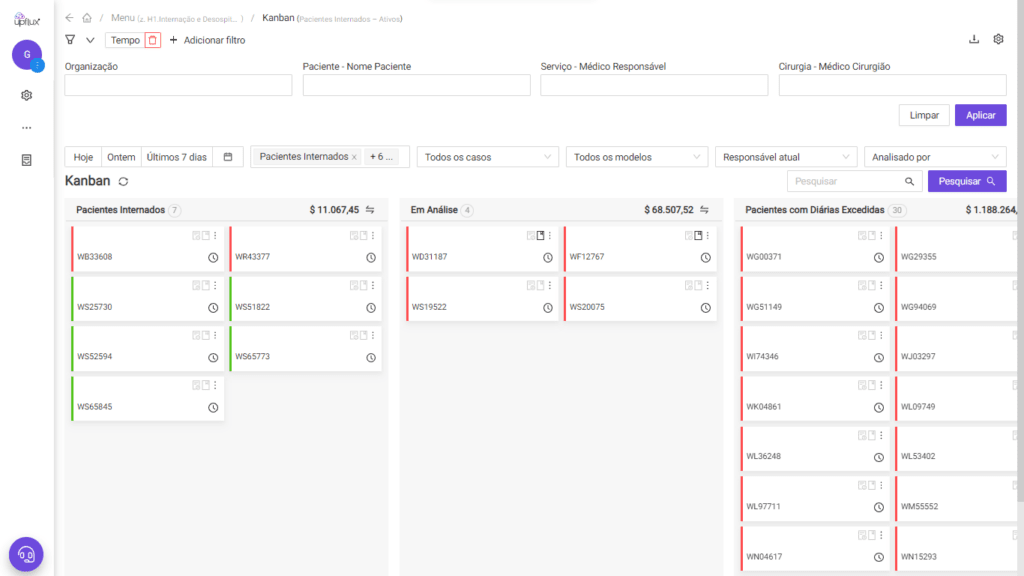Open the Responsável atual dropdown
Screen dimensions: 1024x576
(x=786, y=157)
